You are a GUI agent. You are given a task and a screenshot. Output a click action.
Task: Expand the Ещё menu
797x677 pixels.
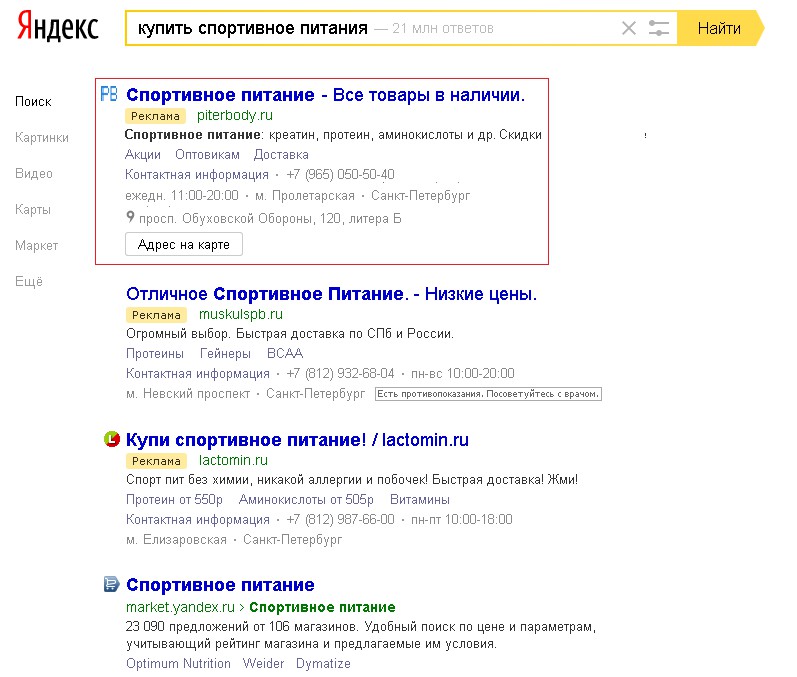pyautogui.click(x=29, y=282)
